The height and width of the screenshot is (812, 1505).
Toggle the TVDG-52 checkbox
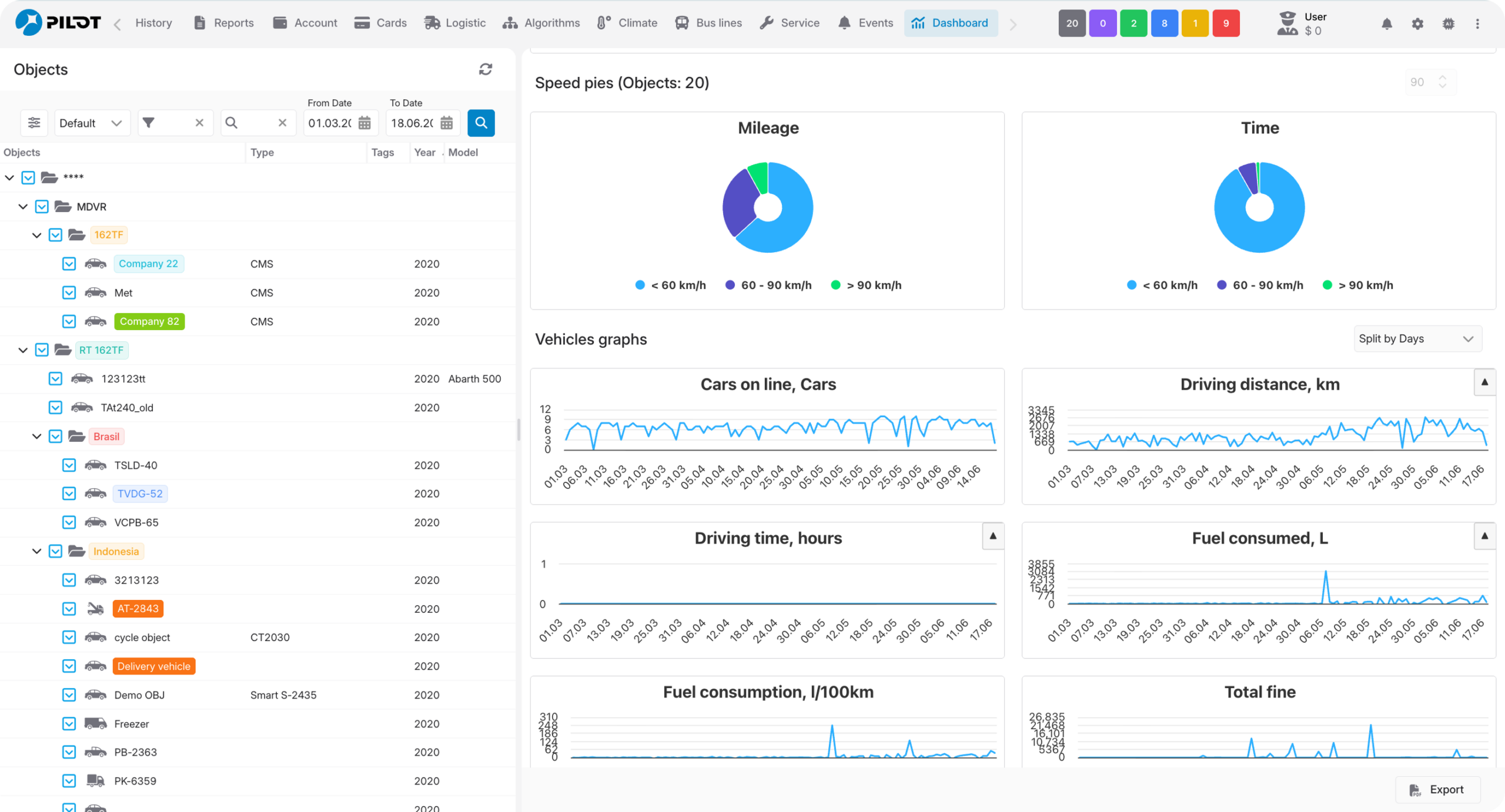pyautogui.click(x=69, y=494)
